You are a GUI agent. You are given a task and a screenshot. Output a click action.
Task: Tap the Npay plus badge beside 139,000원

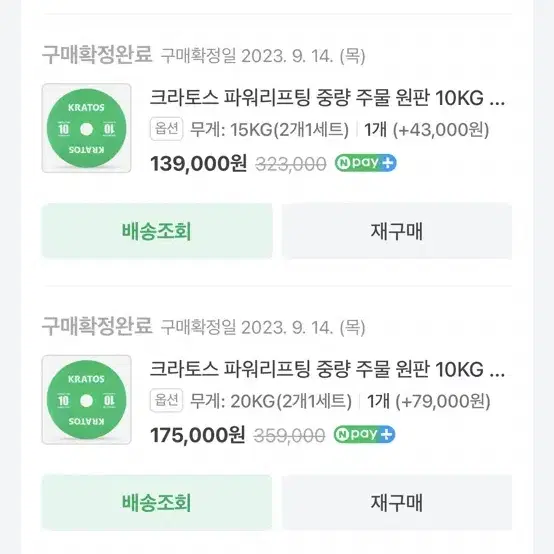[x=366, y=163]
